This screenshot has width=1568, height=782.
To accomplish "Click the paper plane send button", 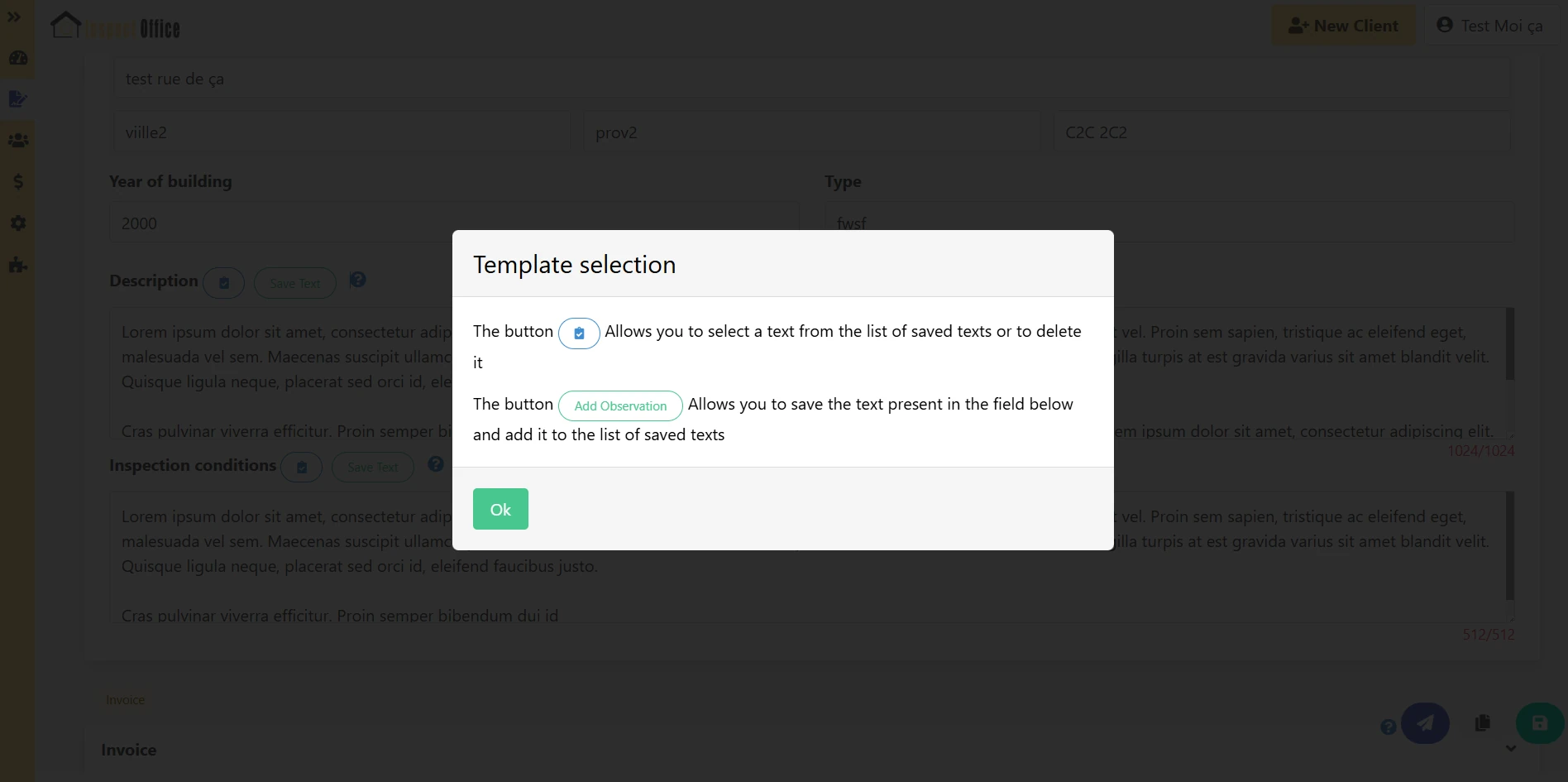I will click(x=1425, y=723).
